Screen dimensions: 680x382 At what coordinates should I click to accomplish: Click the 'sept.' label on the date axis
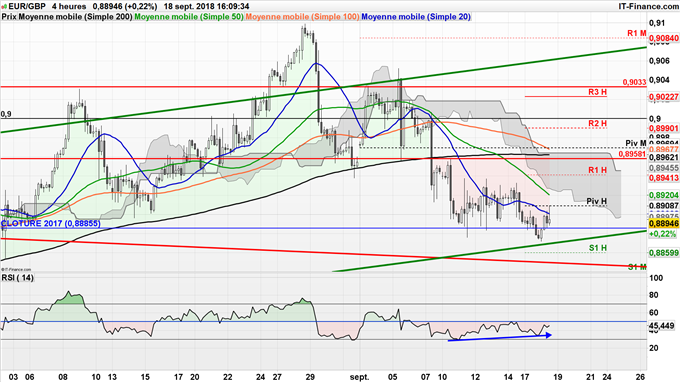(360, 377)
